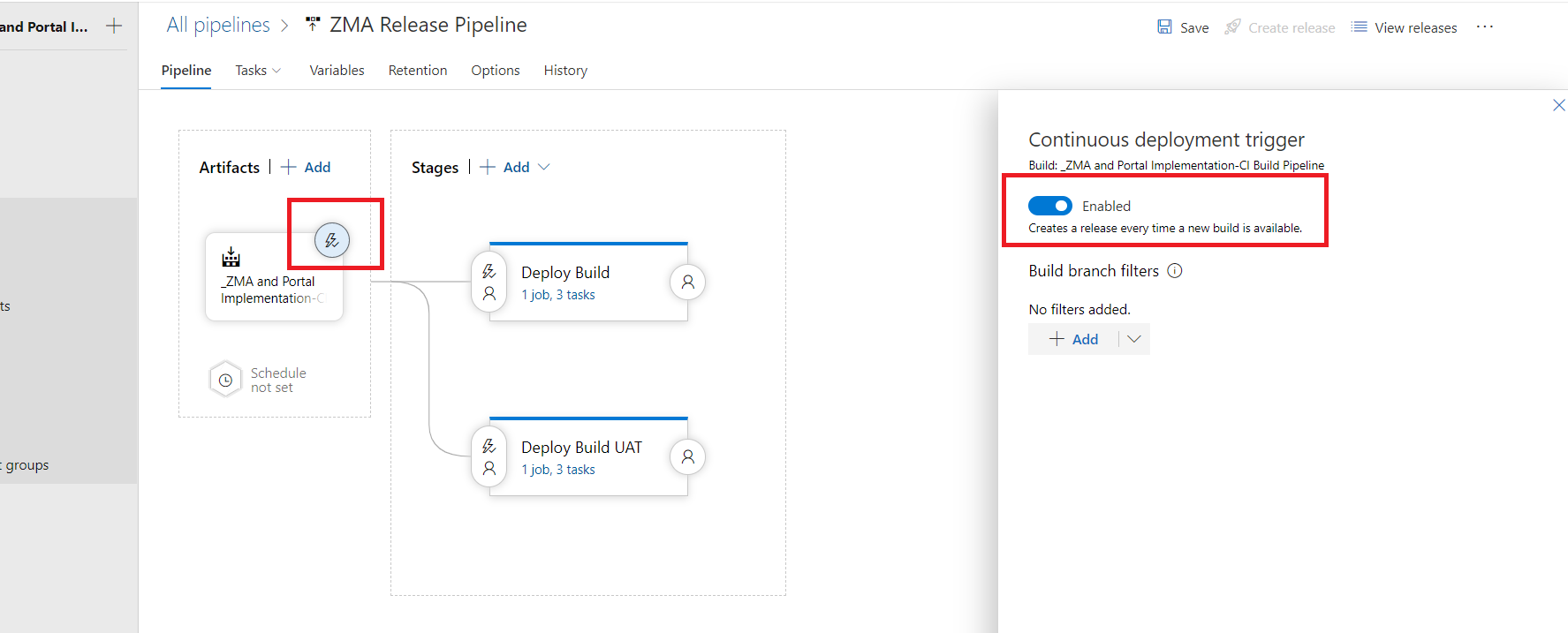The height and width of the screenshot is (633, 1568).
Task: Click the continuous deployment trigger lightning icon
Action: [332, 240]
